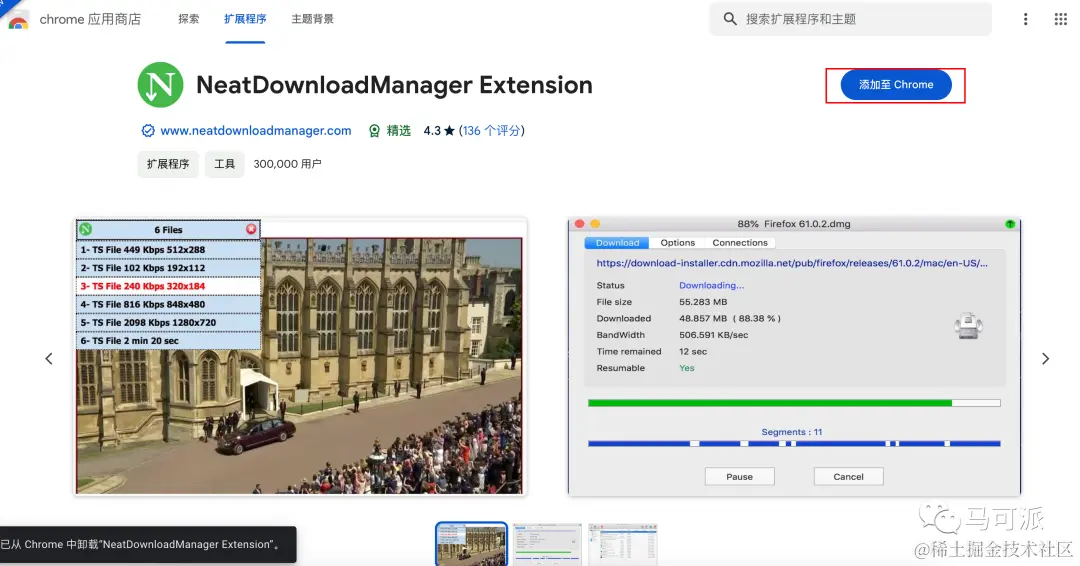This screenshot has width=1080, height=566.
Task: Open the 探索 tab
Action: 188,19
